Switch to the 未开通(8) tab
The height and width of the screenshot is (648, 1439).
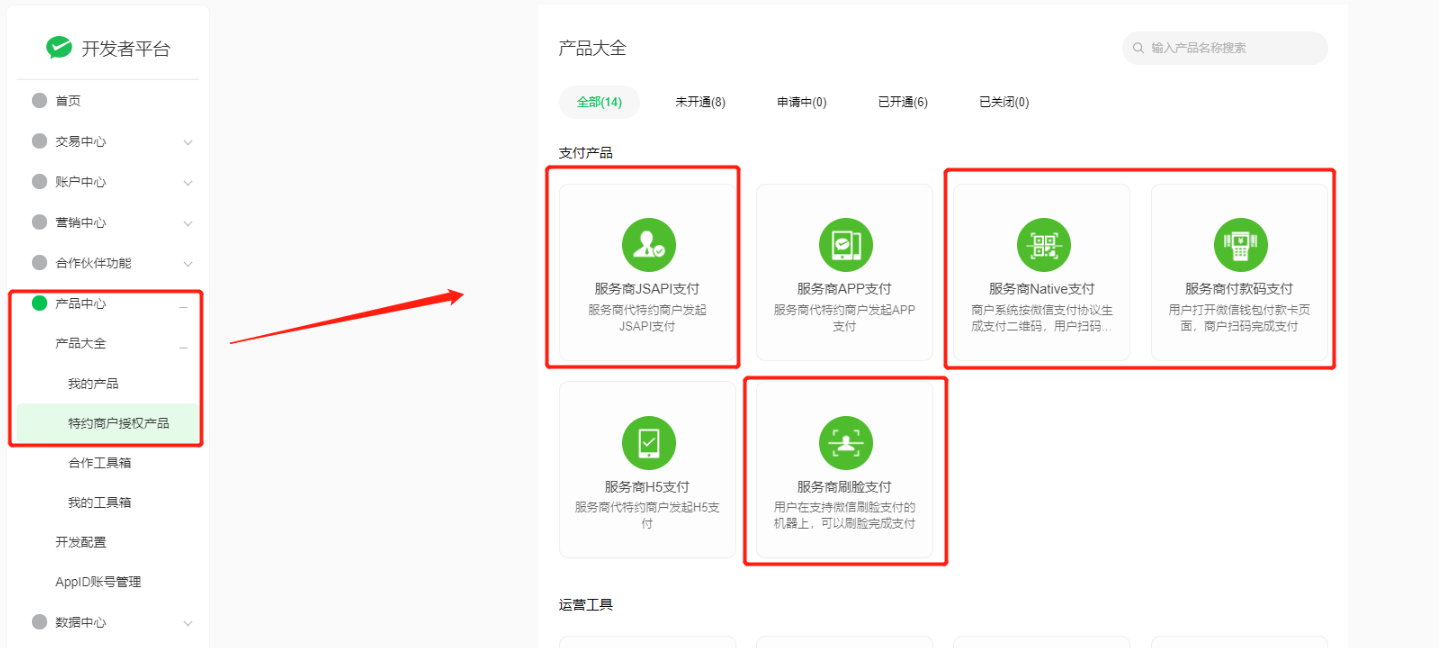tap(700, 102)
